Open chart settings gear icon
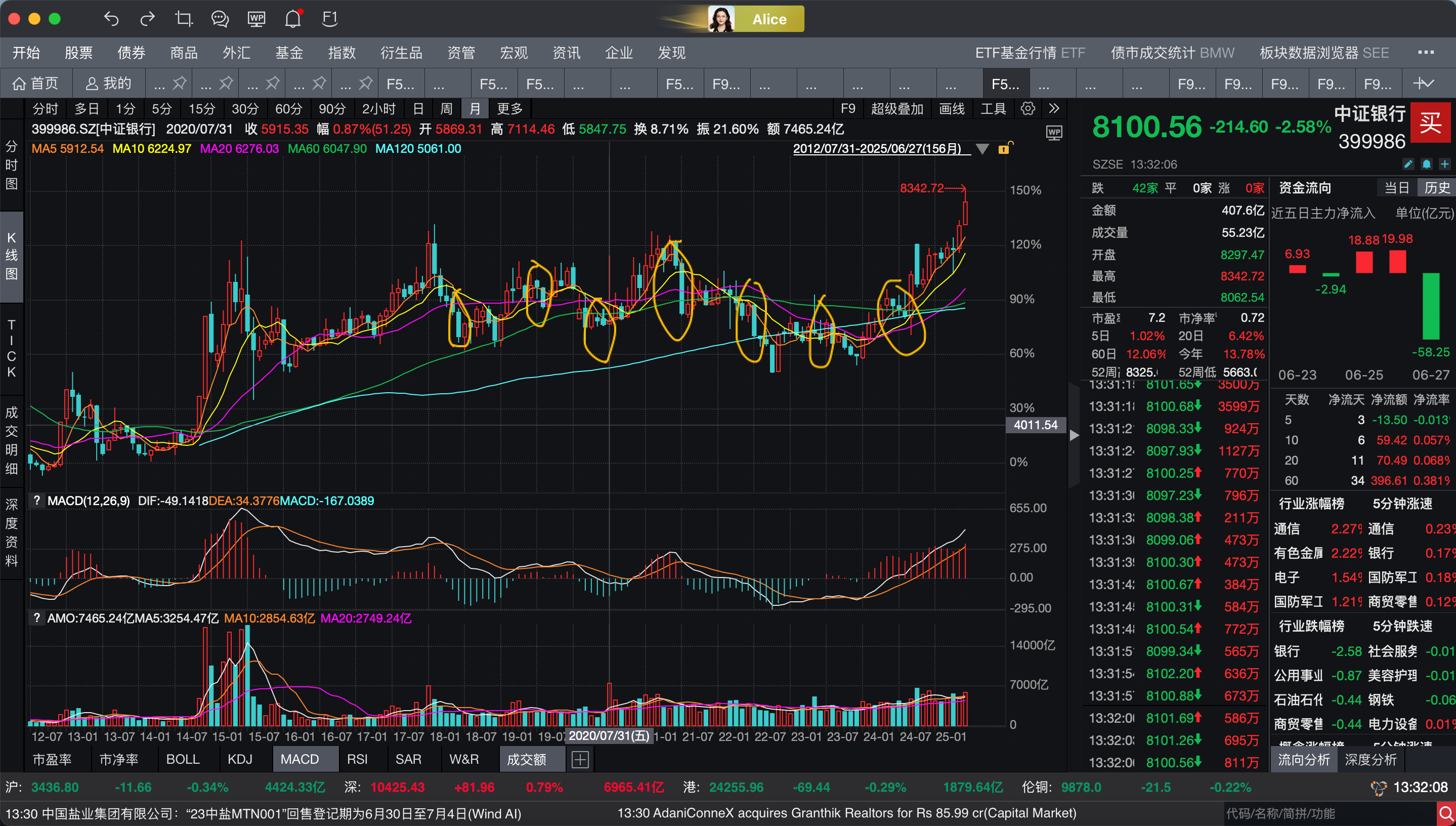The width and height of the screenshot is (1456, 826). [x=1027, y=108]
